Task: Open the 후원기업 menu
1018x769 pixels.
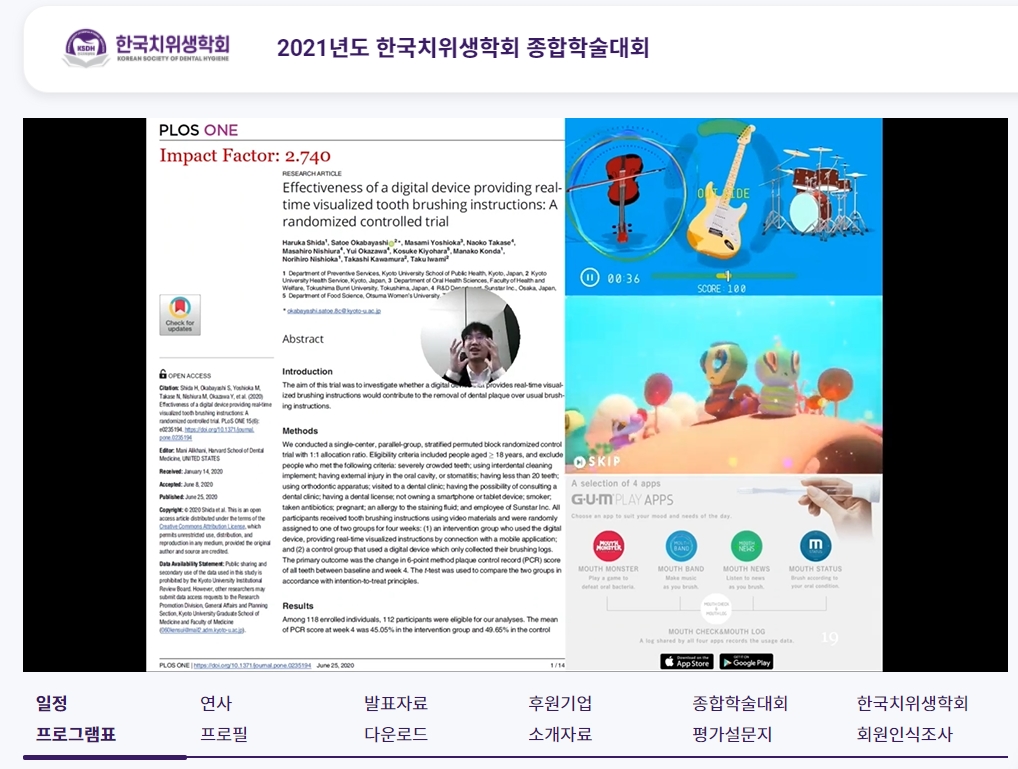Action: pos(560,703)
